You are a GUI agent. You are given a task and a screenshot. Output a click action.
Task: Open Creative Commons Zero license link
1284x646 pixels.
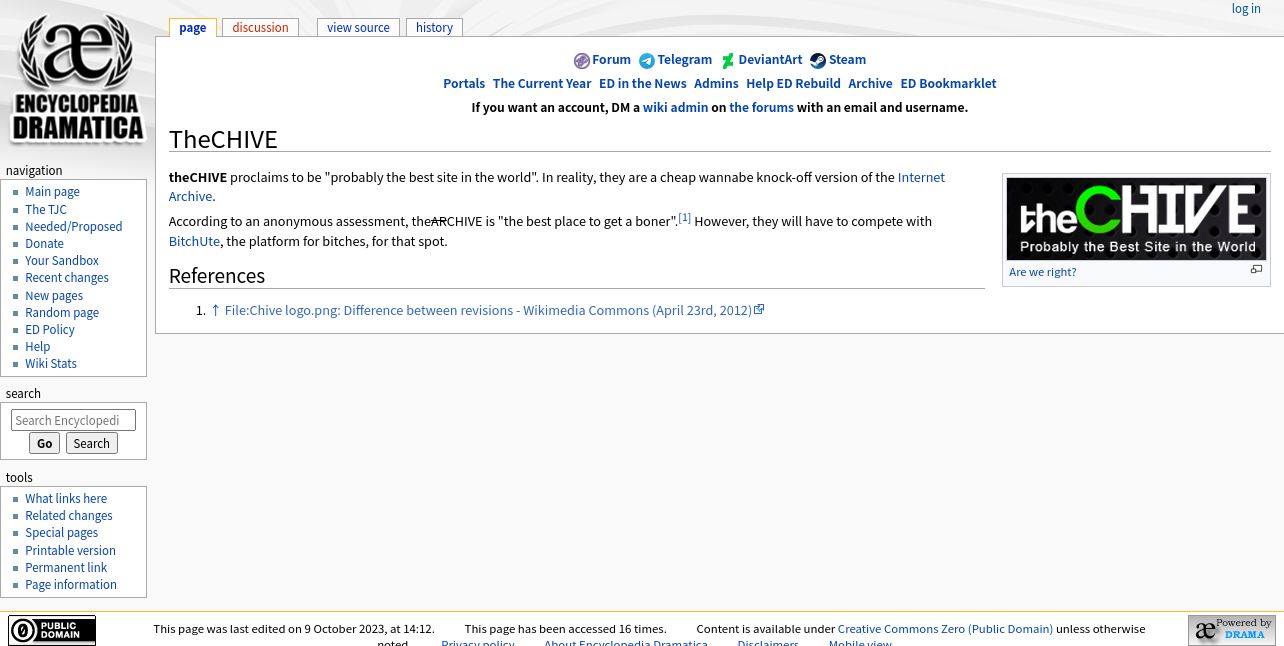pyautogui.click(x=945, y=629)
